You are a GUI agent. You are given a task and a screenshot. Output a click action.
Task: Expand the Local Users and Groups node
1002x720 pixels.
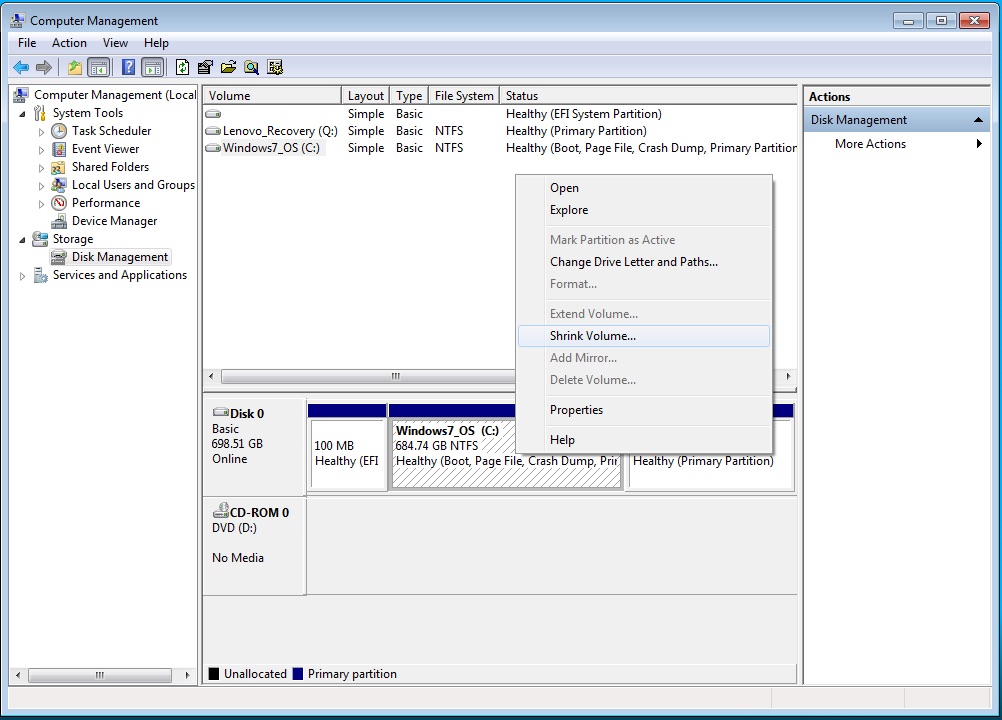pyautogui.click(x=42, y=185)
